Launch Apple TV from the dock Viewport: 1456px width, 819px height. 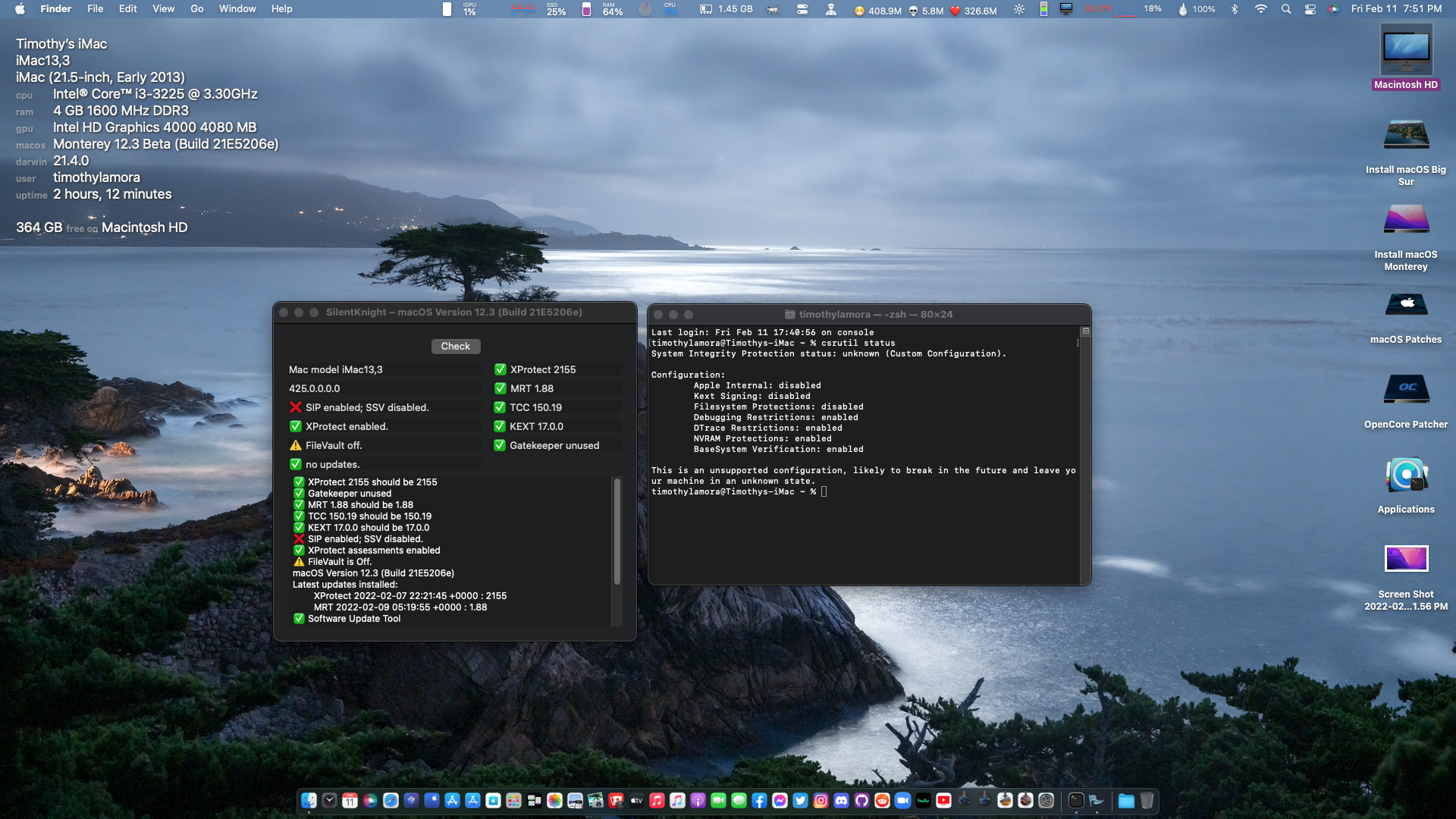636,800
